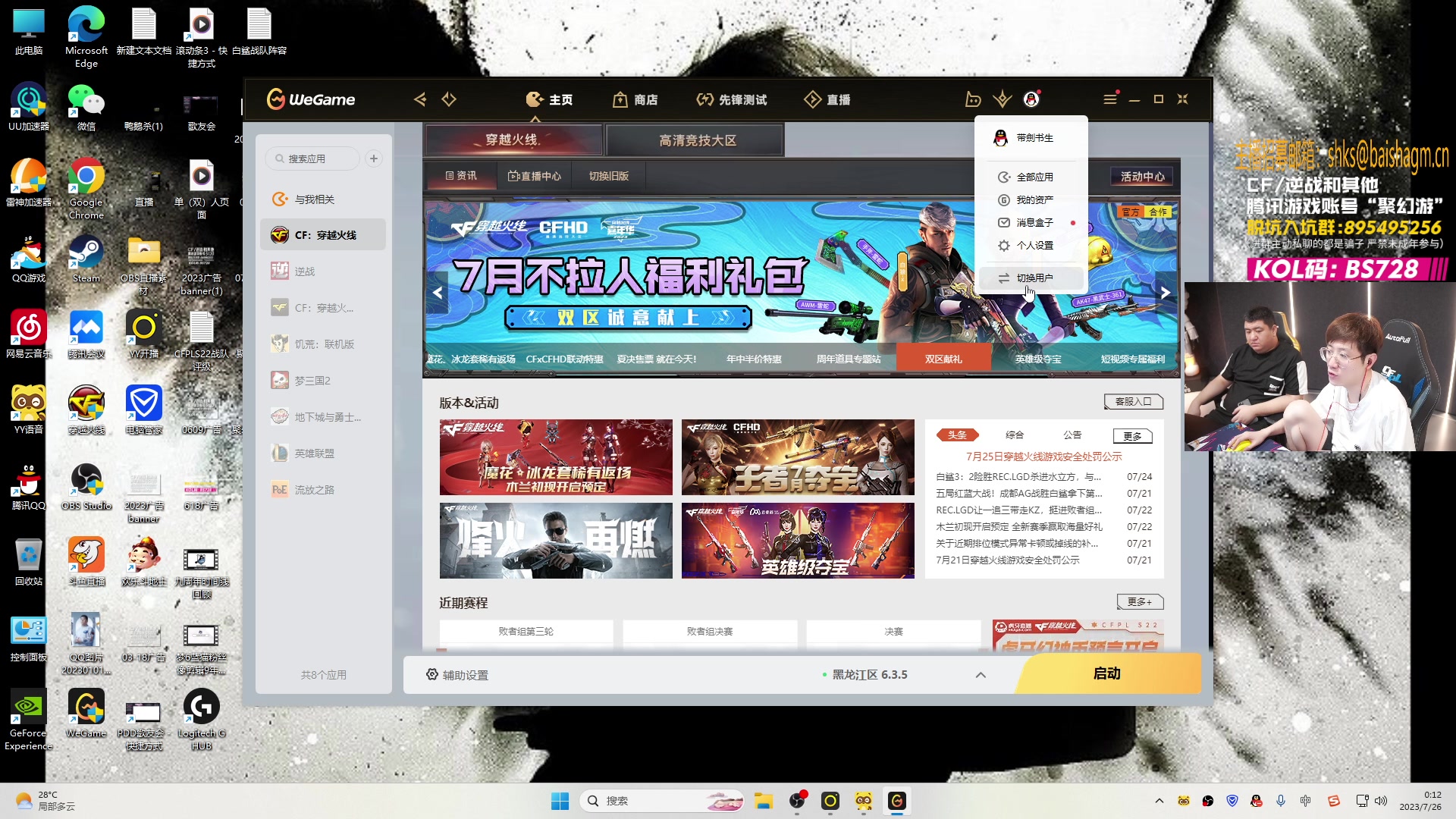
Task: Open the gift wallet icon in header
Action: point(973,99)
